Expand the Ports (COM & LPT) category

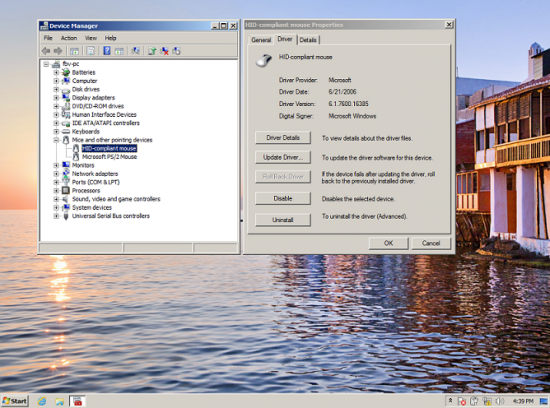pyautogui.click(x=56, y=182)
